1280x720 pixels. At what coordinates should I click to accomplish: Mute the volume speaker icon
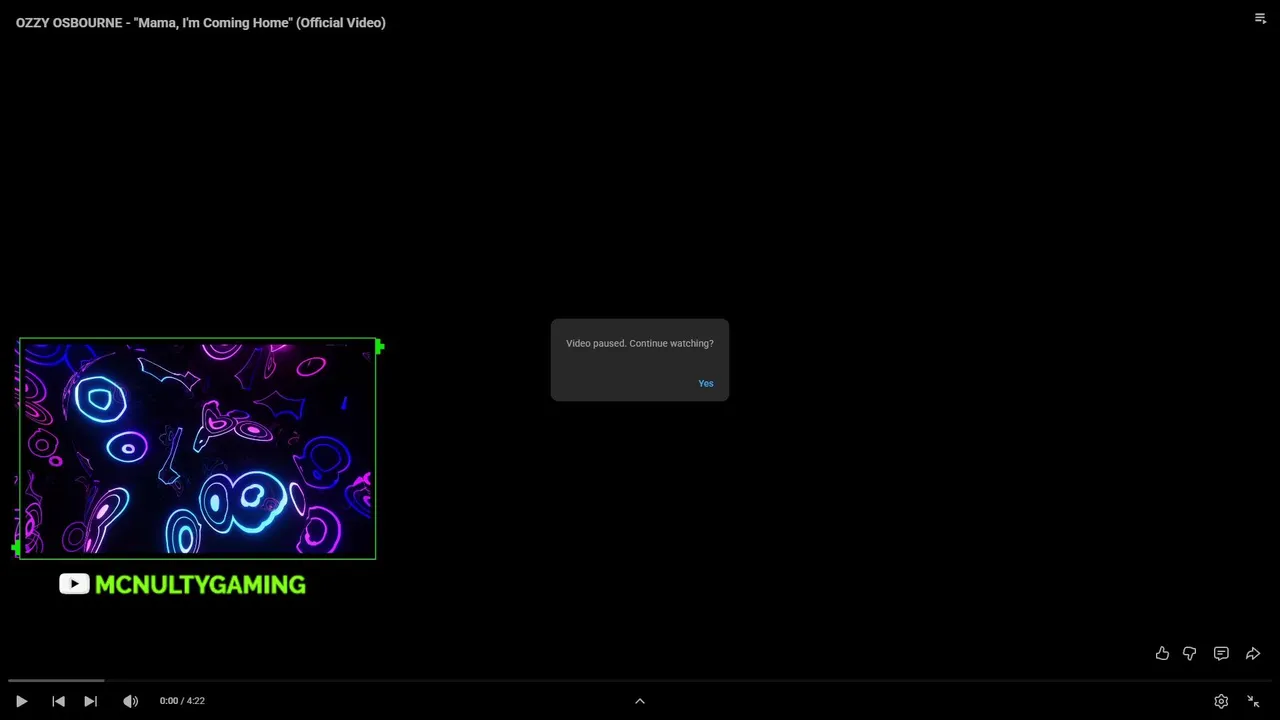tap(130, 701)
